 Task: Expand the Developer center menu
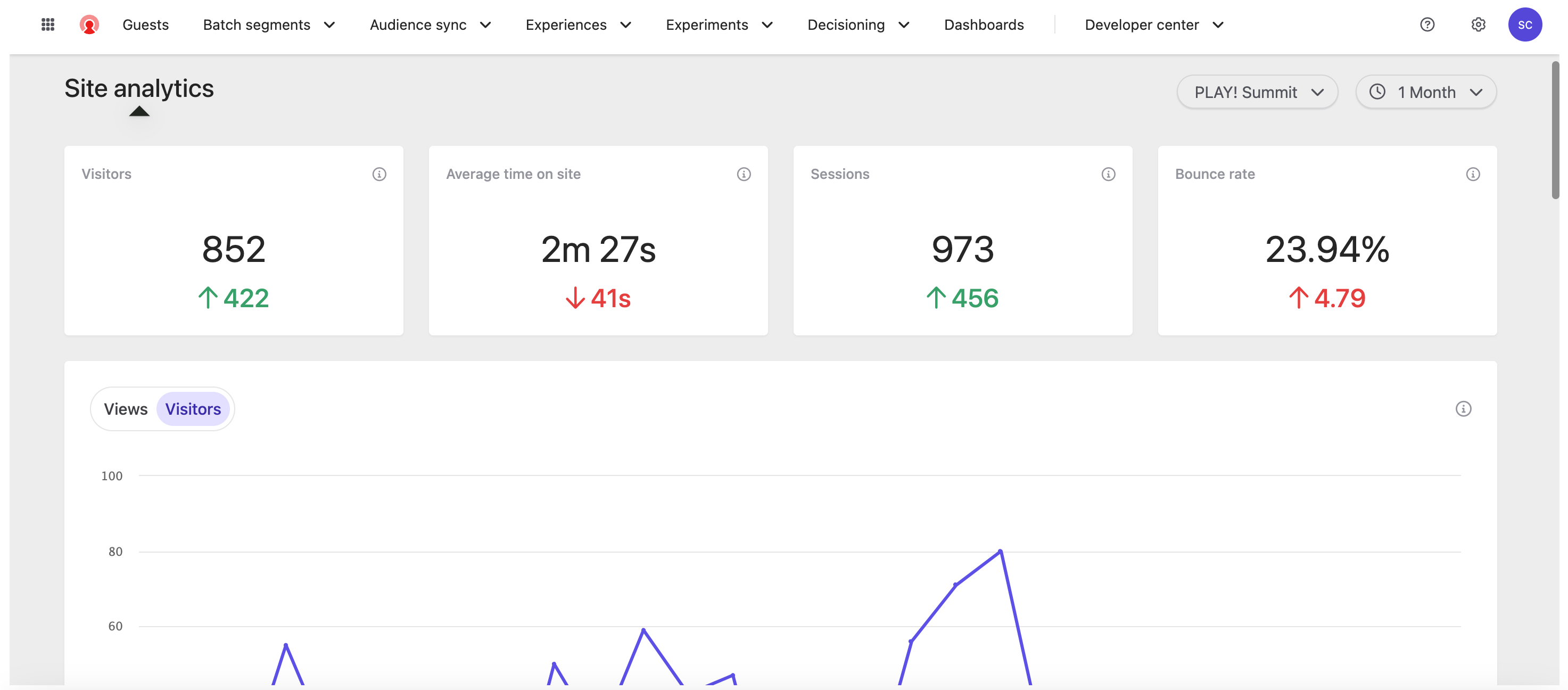point(1153,24)
